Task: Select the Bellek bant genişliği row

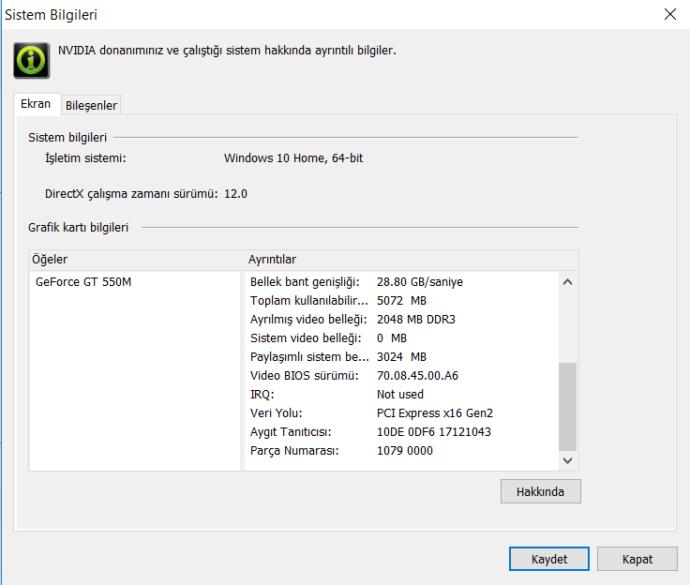Action: tap(401, 282)
